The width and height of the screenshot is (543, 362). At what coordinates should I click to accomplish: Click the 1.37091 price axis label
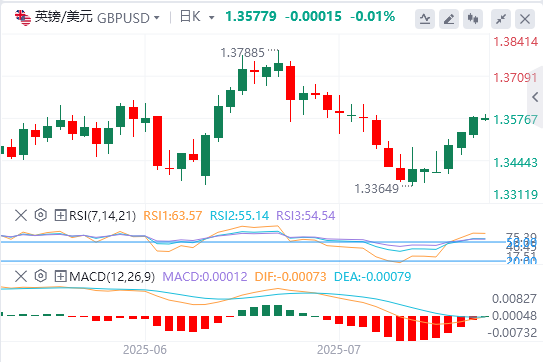pos(516,78)
